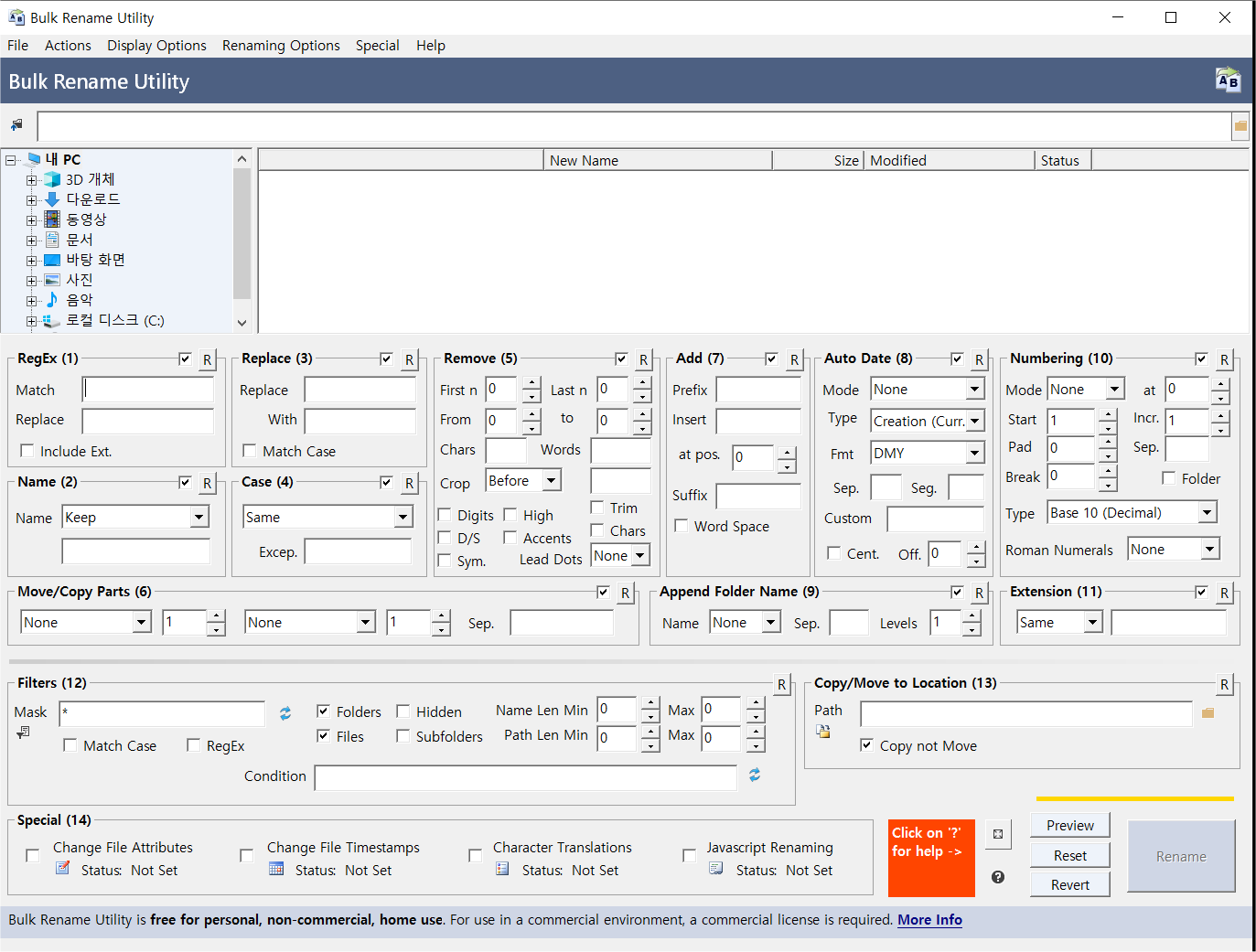Enable Include Ext. checkbox in RegEx
This screenshot has width=1256, height=952.
tap(27, 451)
